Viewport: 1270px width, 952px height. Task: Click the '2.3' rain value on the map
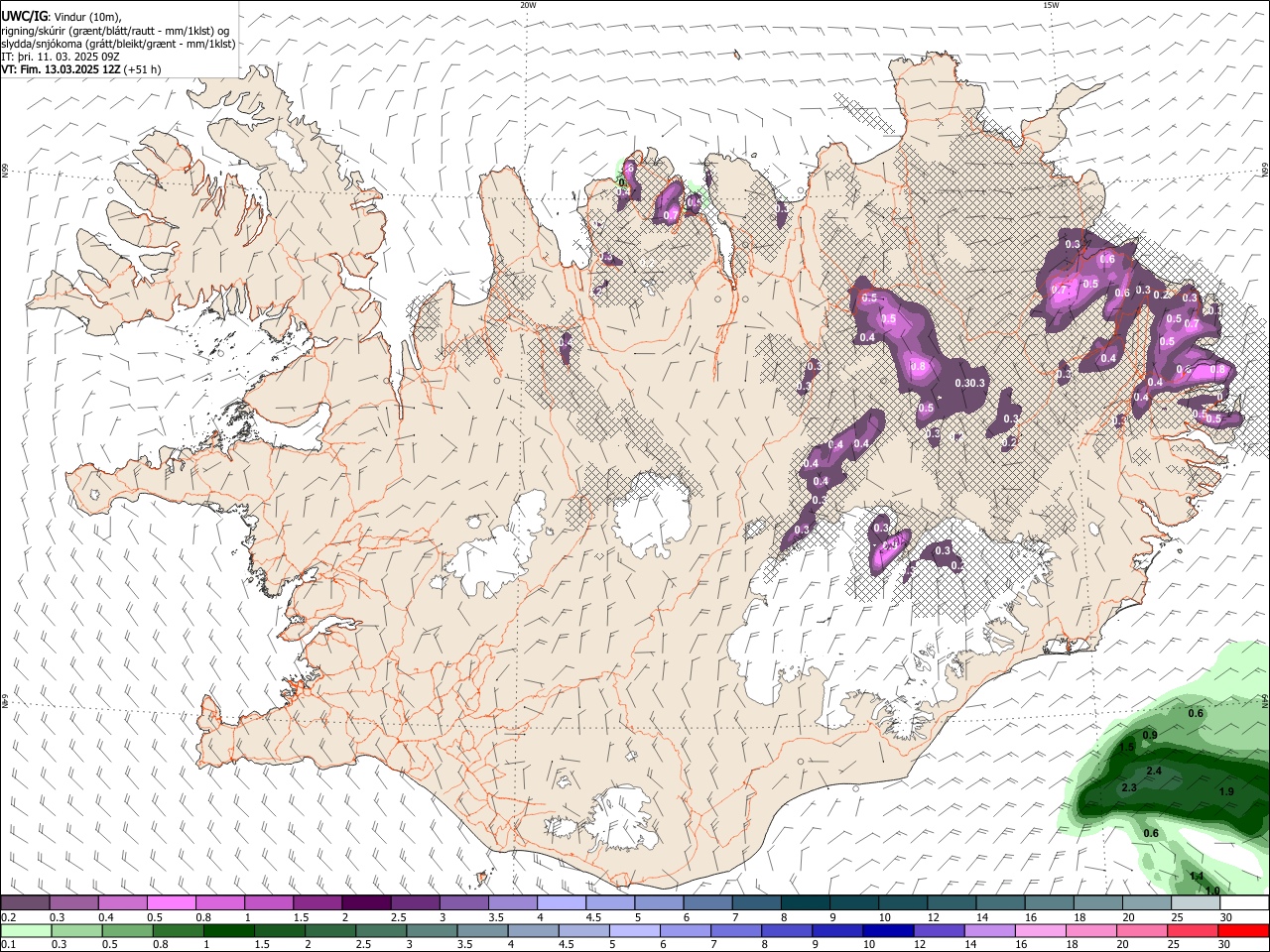1128,787
